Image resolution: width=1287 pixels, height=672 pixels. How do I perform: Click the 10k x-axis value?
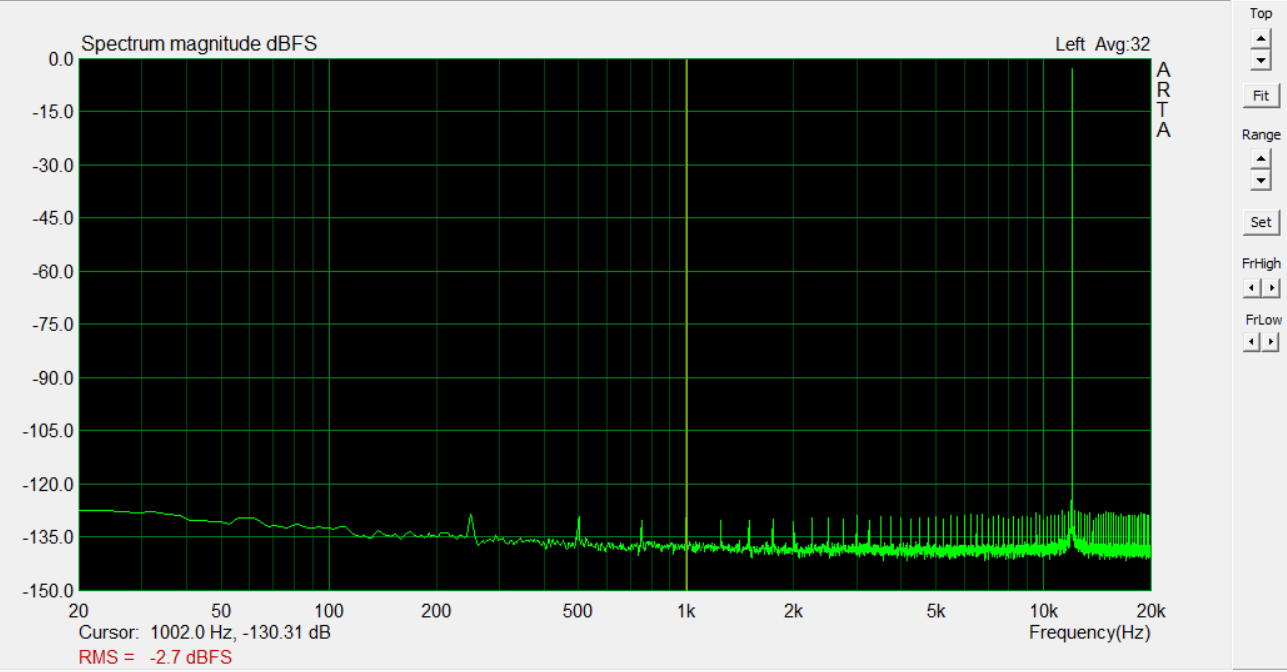[x=1044, y=611]
